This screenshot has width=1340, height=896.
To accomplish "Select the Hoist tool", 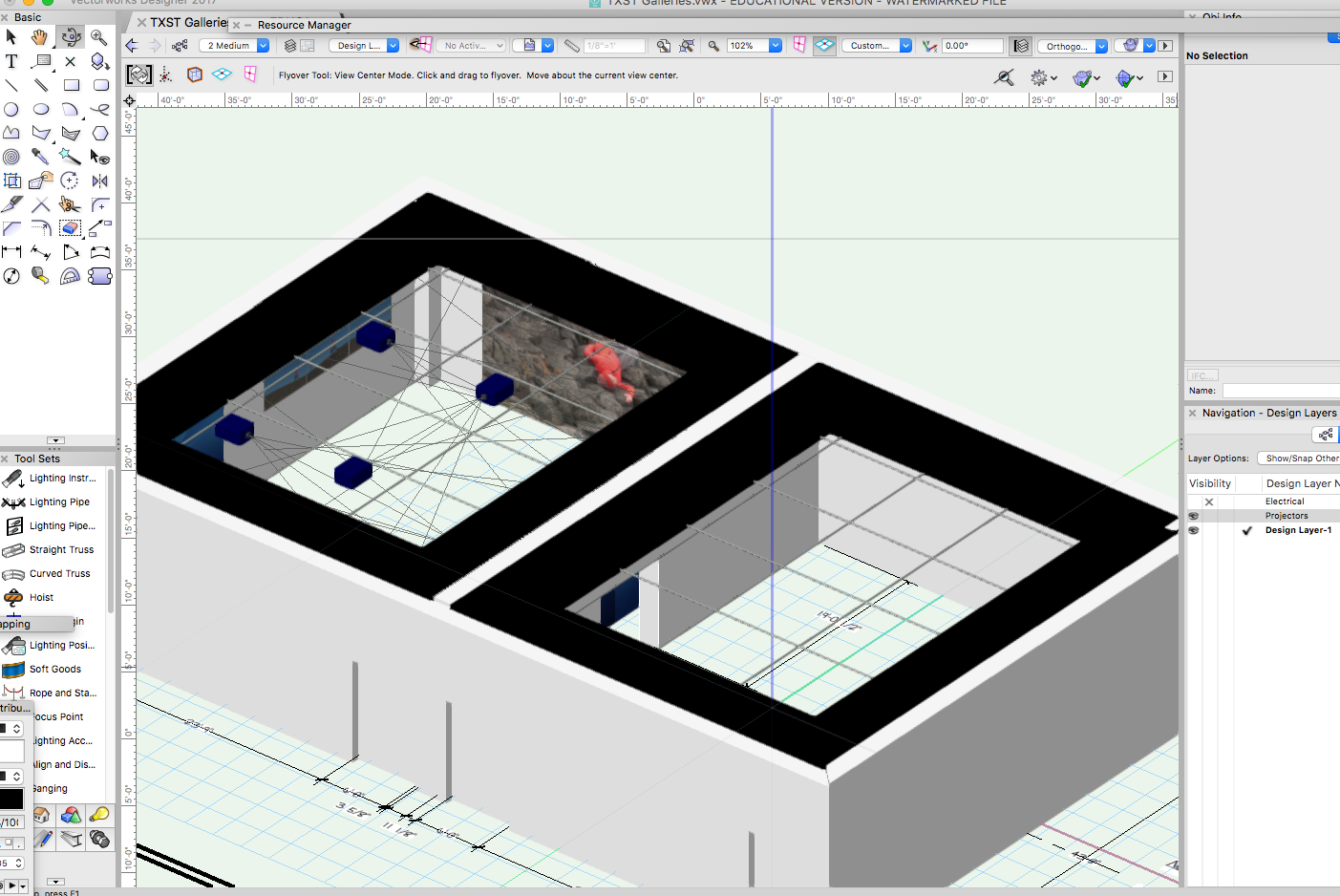I will click(41, 597).
